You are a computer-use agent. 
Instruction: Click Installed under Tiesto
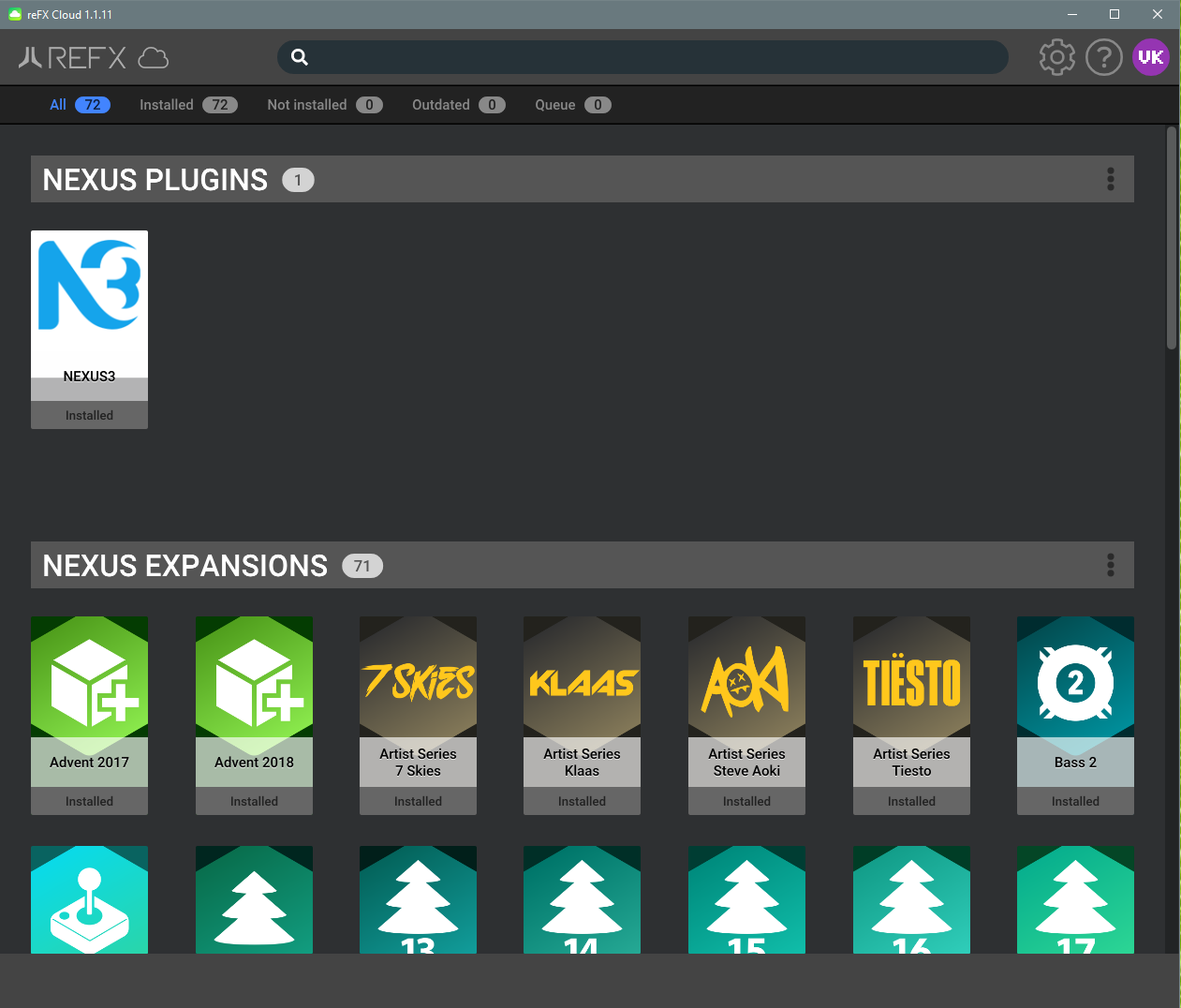(x=911, y=801)
